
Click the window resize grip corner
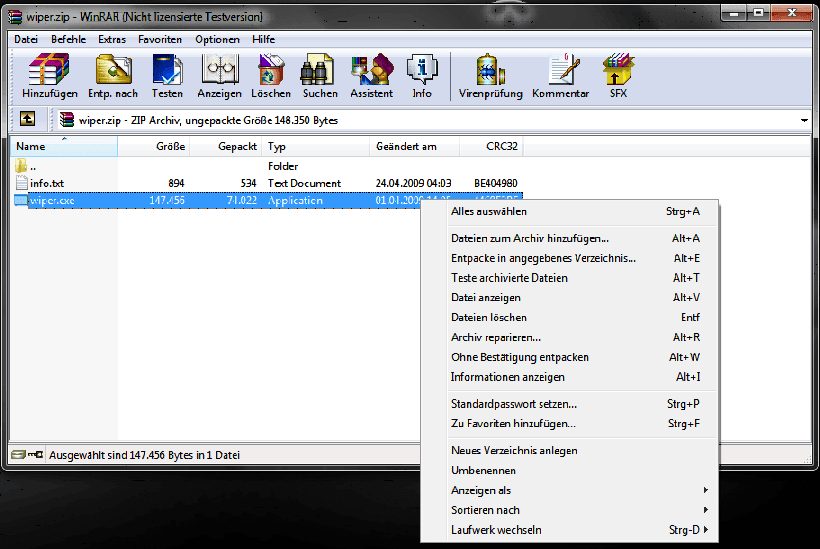(807, 458)
